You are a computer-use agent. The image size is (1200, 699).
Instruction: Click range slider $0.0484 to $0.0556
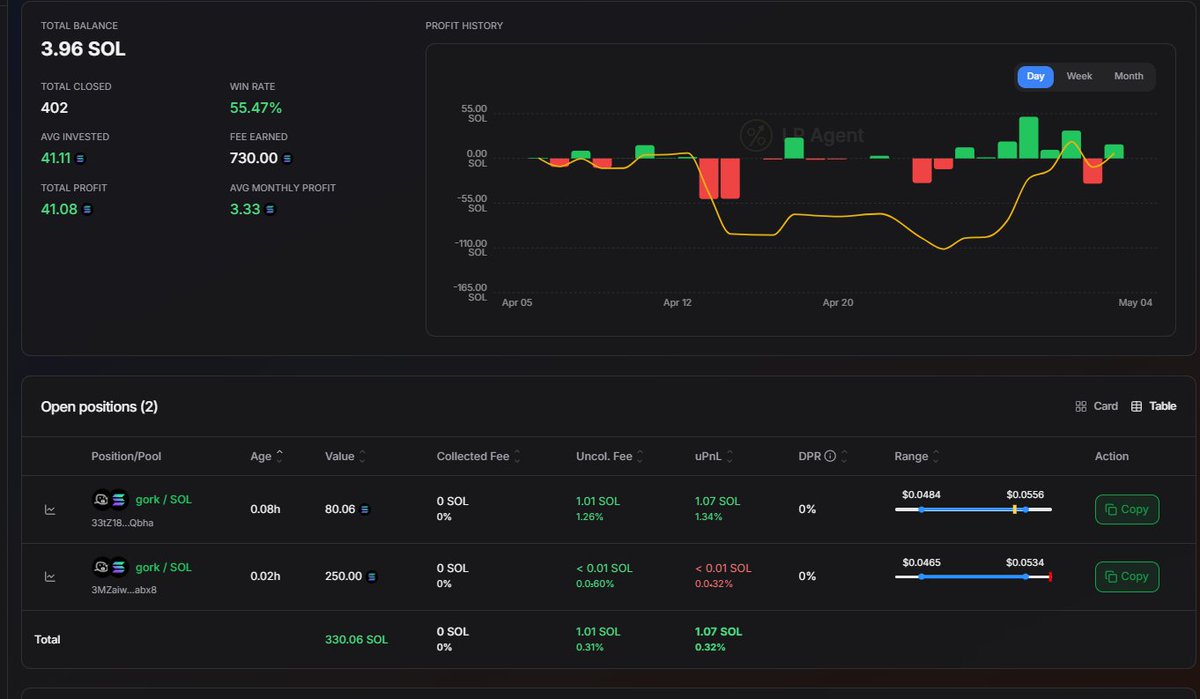(x=973, y=509)
